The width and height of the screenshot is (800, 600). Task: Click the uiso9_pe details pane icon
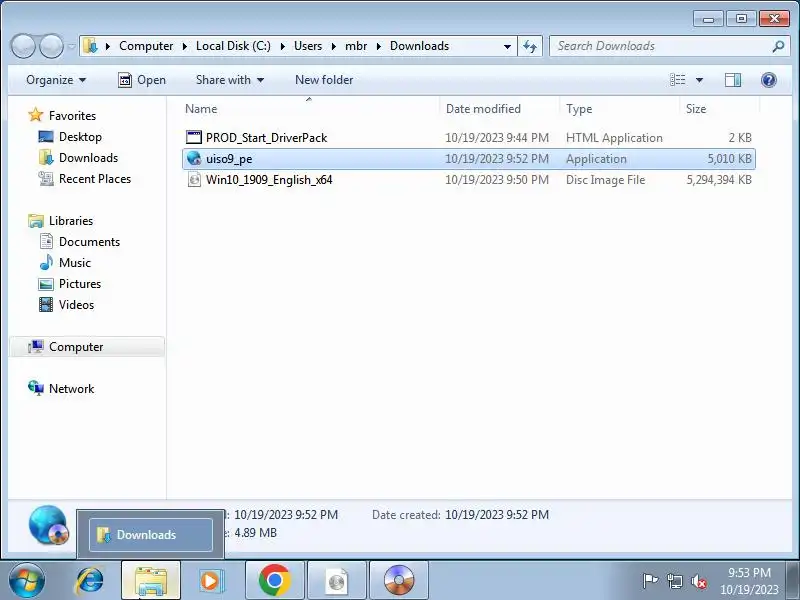48,524
